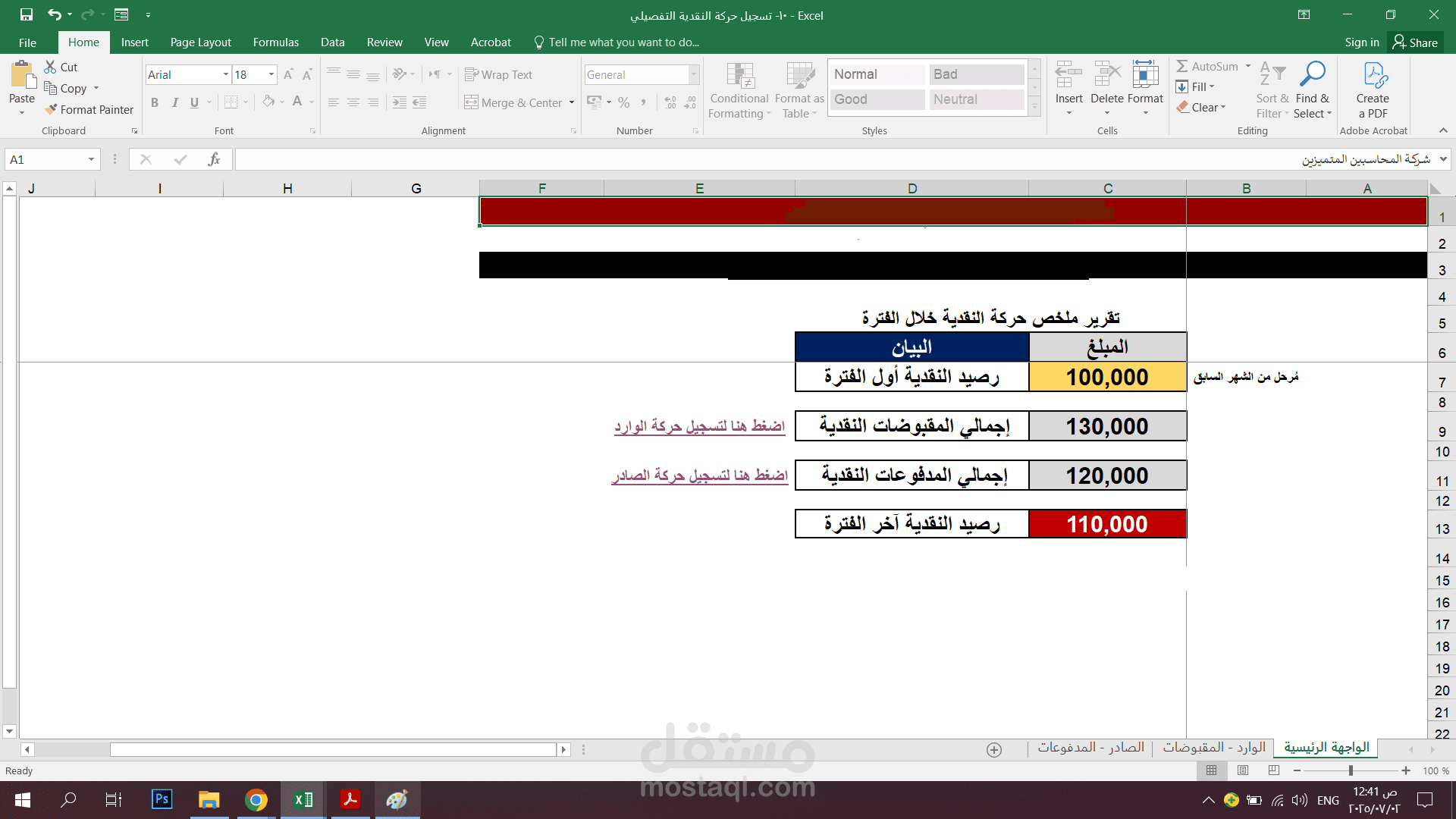The height and width of the screenshot is (819, 1456).
Task: Toggle Middle vertical alignment
Action: pyautogui.click(x=353, y=74)
